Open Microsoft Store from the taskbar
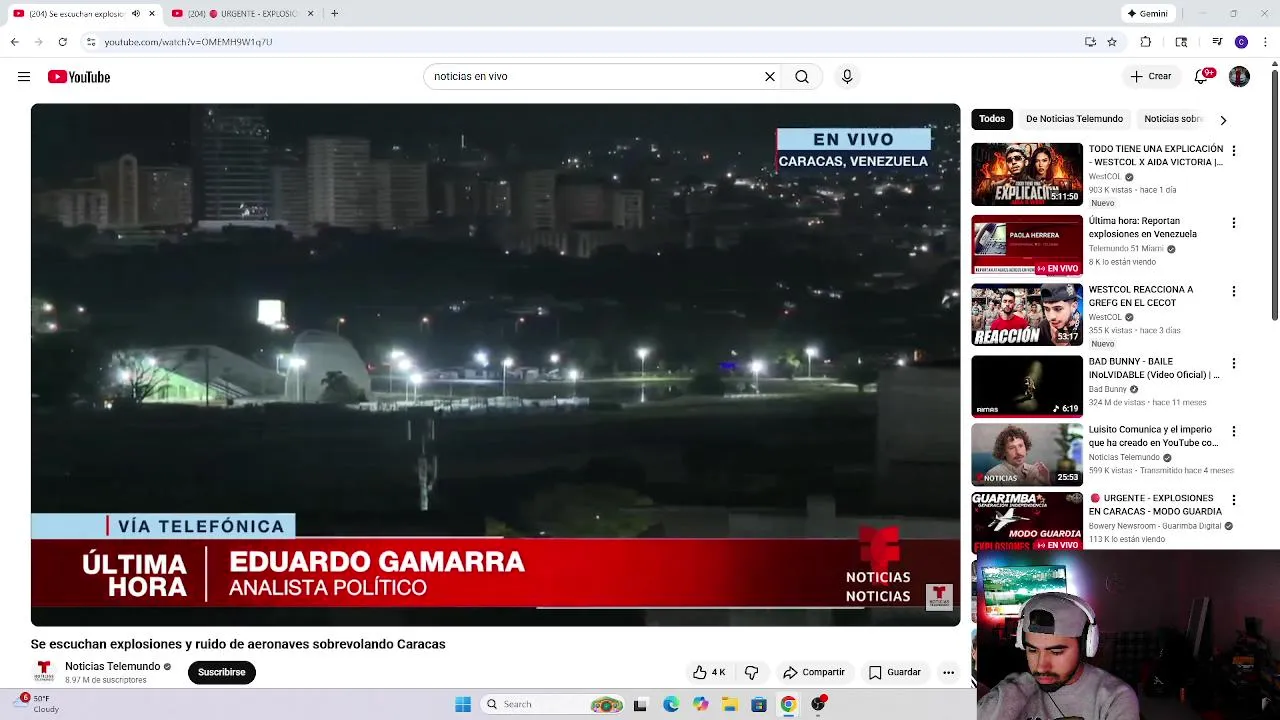1280x720 pixels. [759, 704]
